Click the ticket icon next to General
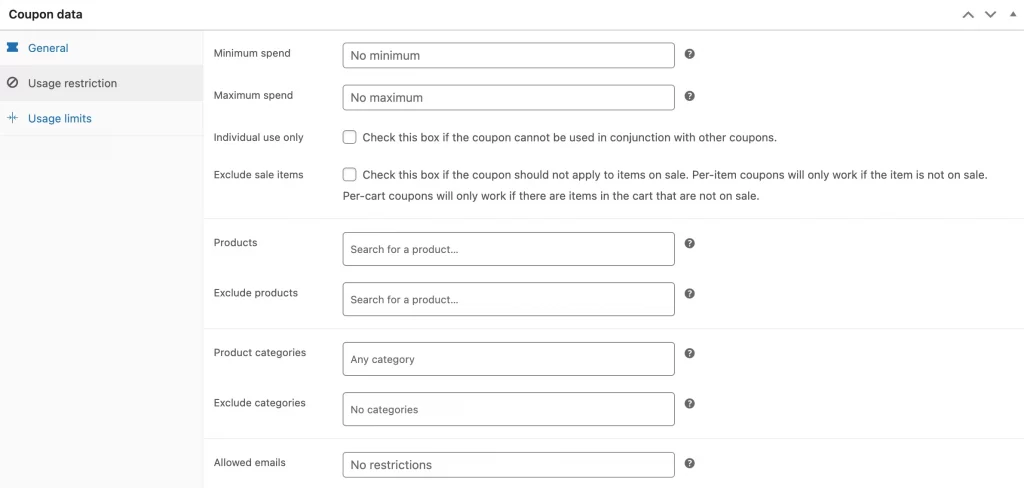1024x488 pixels. 12,48
